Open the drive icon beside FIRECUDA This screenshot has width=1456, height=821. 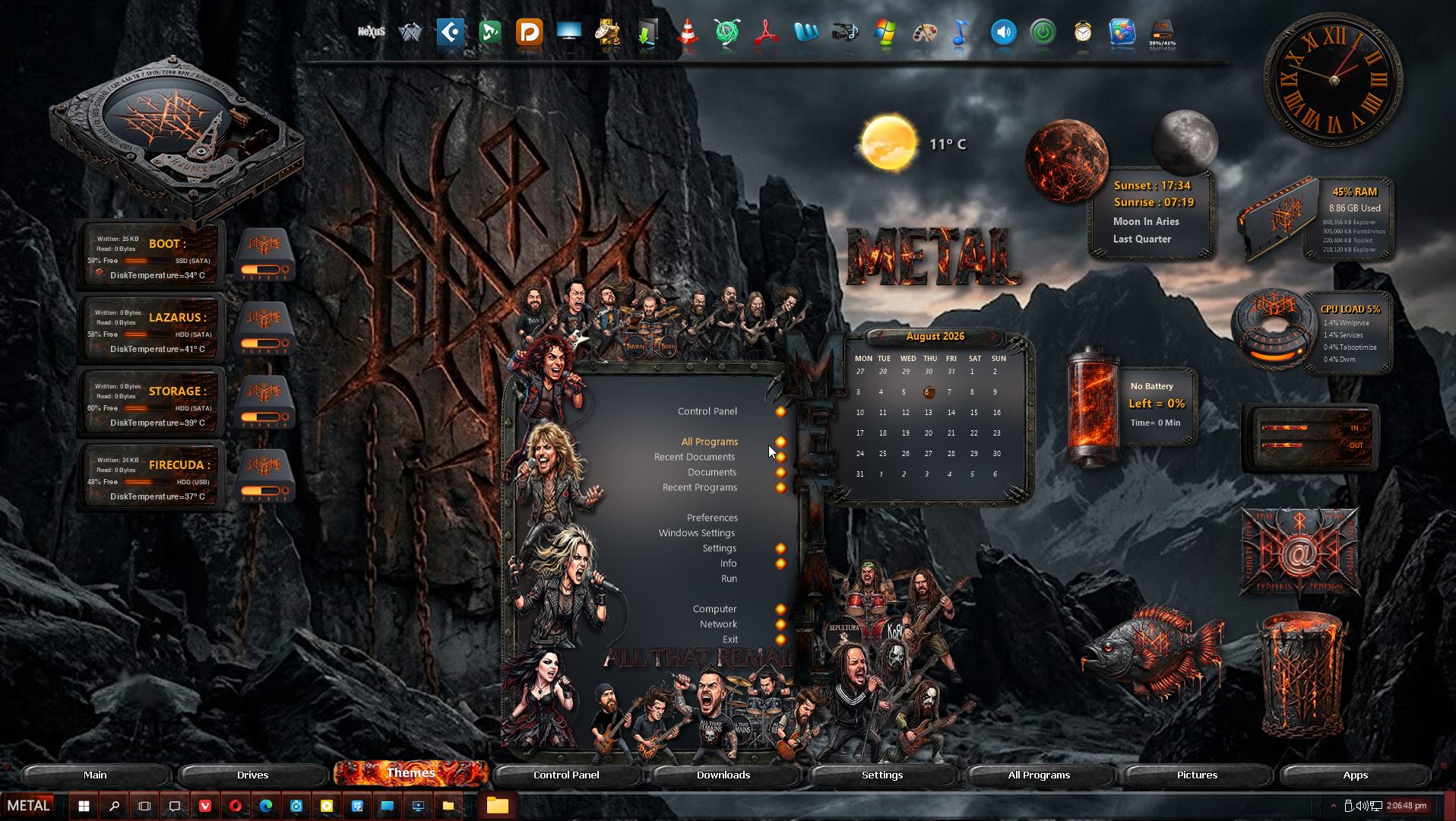coord(264,476)
